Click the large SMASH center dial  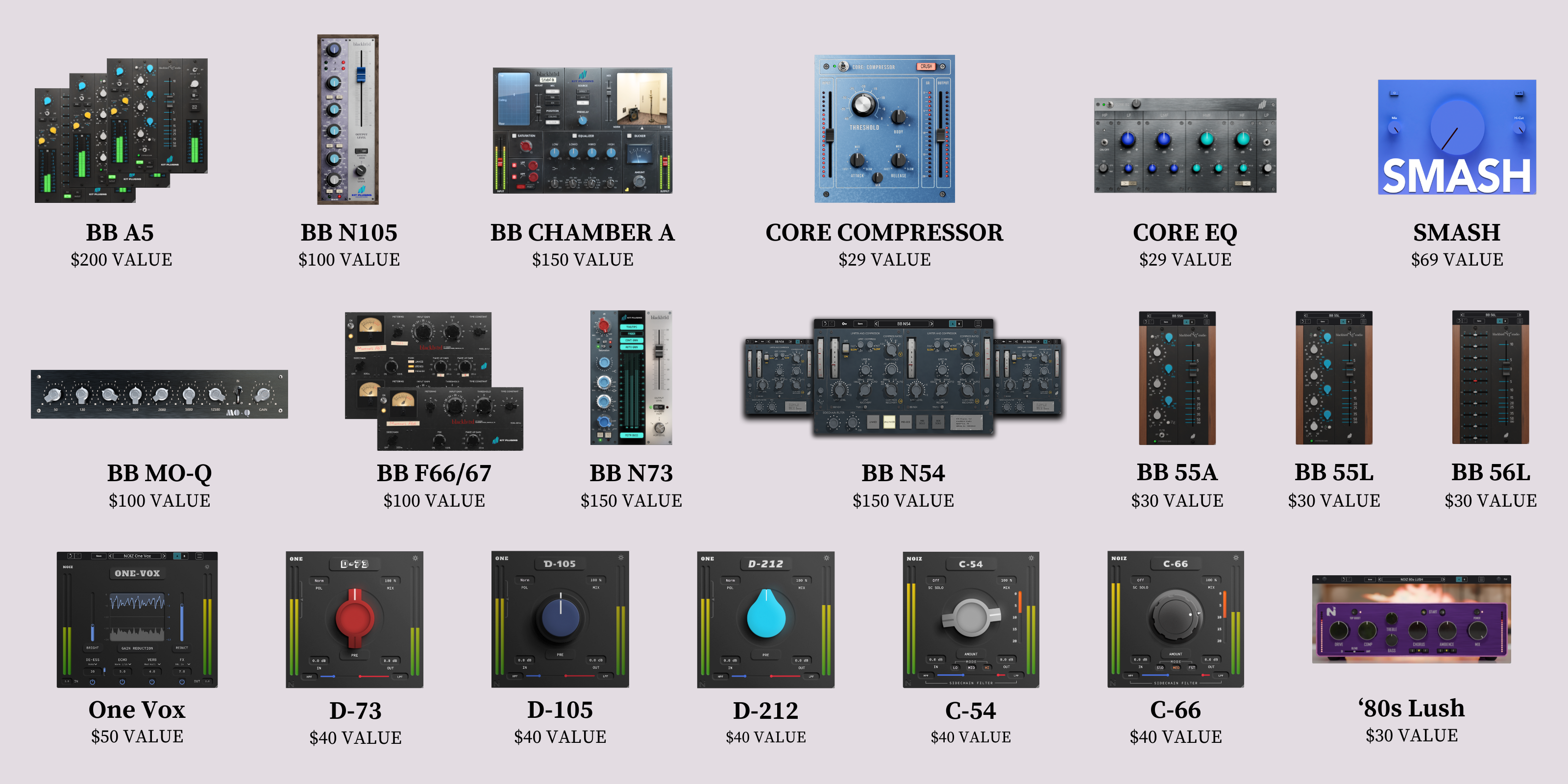[1457, 128]
